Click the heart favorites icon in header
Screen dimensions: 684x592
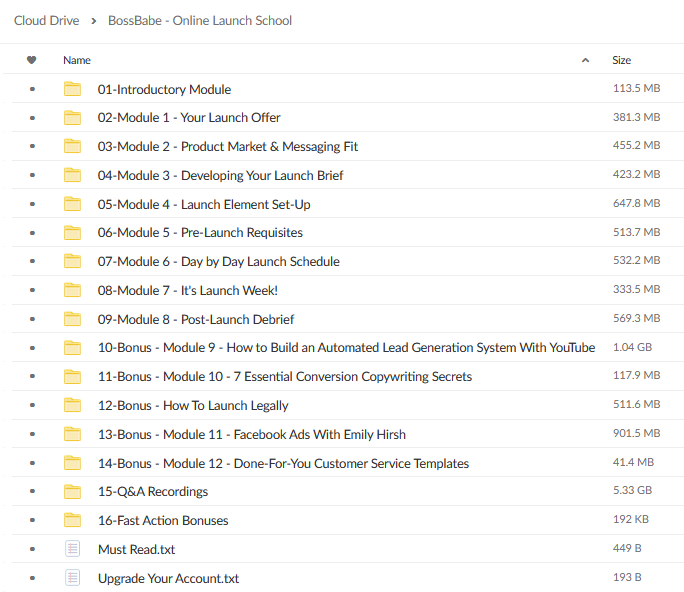click(32, 60)
